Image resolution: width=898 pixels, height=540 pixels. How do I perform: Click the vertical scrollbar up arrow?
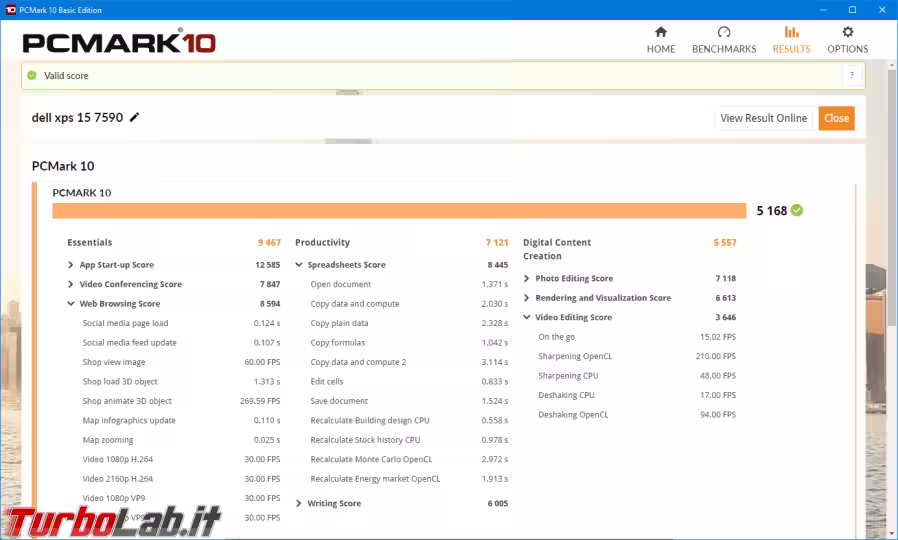[892, 66]
